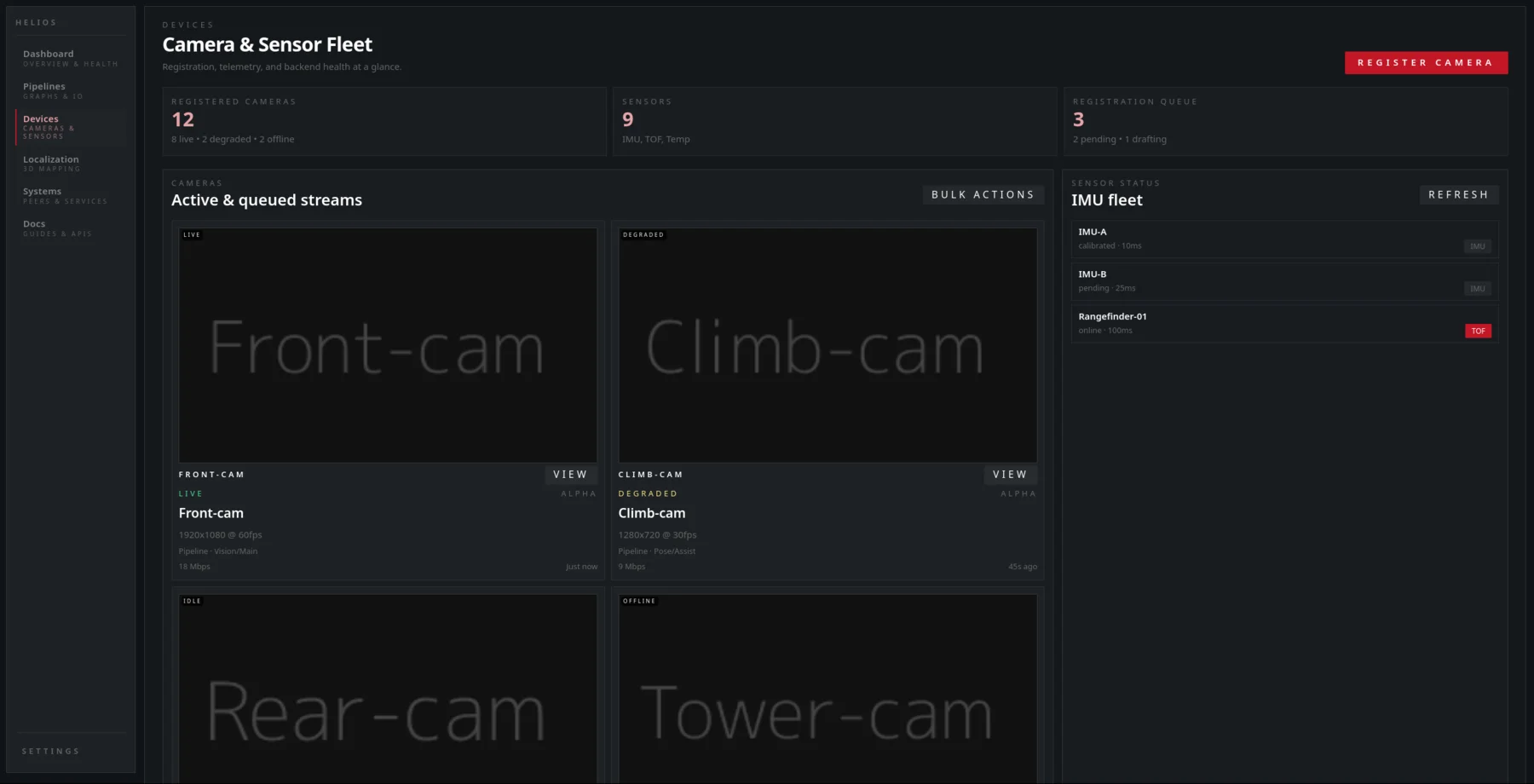The height and width of the screenshot is (784, 1534).
Task: Click the Camera & Sensor Fleet heading
Action: [268, 44]
